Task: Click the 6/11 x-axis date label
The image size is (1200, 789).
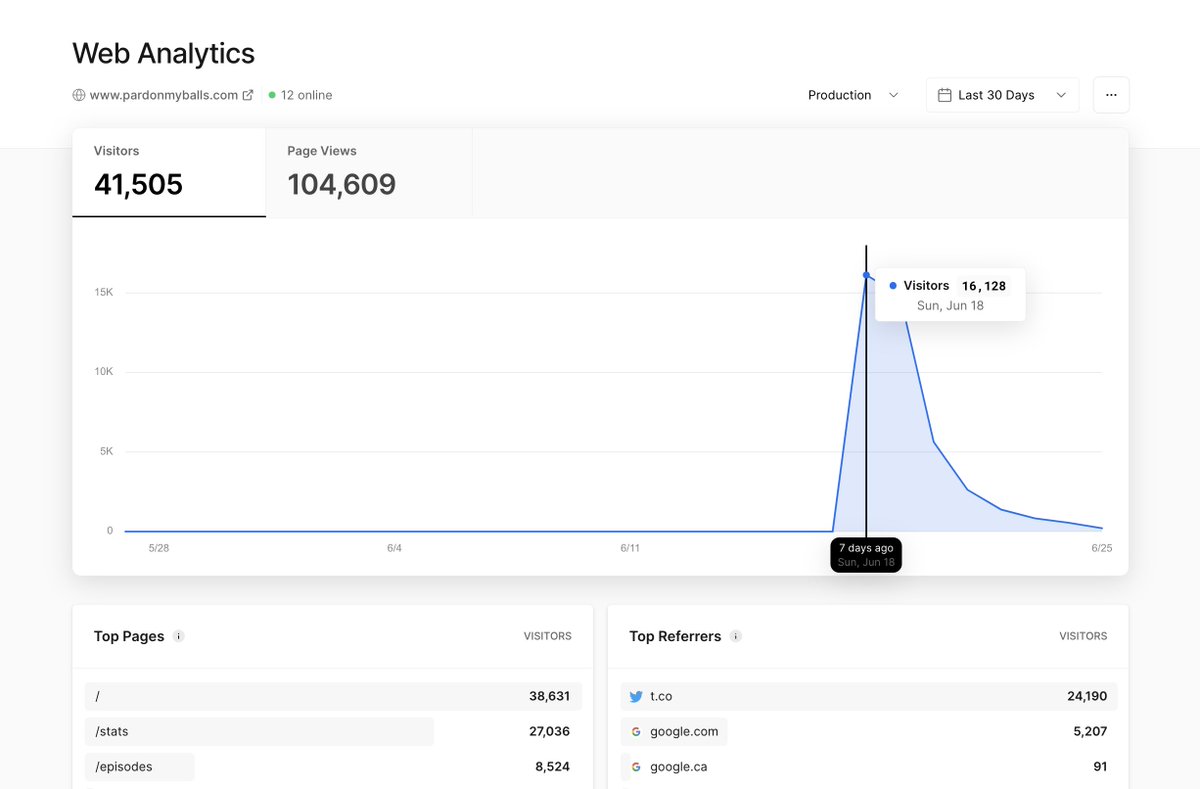Action: coord(630,548)
